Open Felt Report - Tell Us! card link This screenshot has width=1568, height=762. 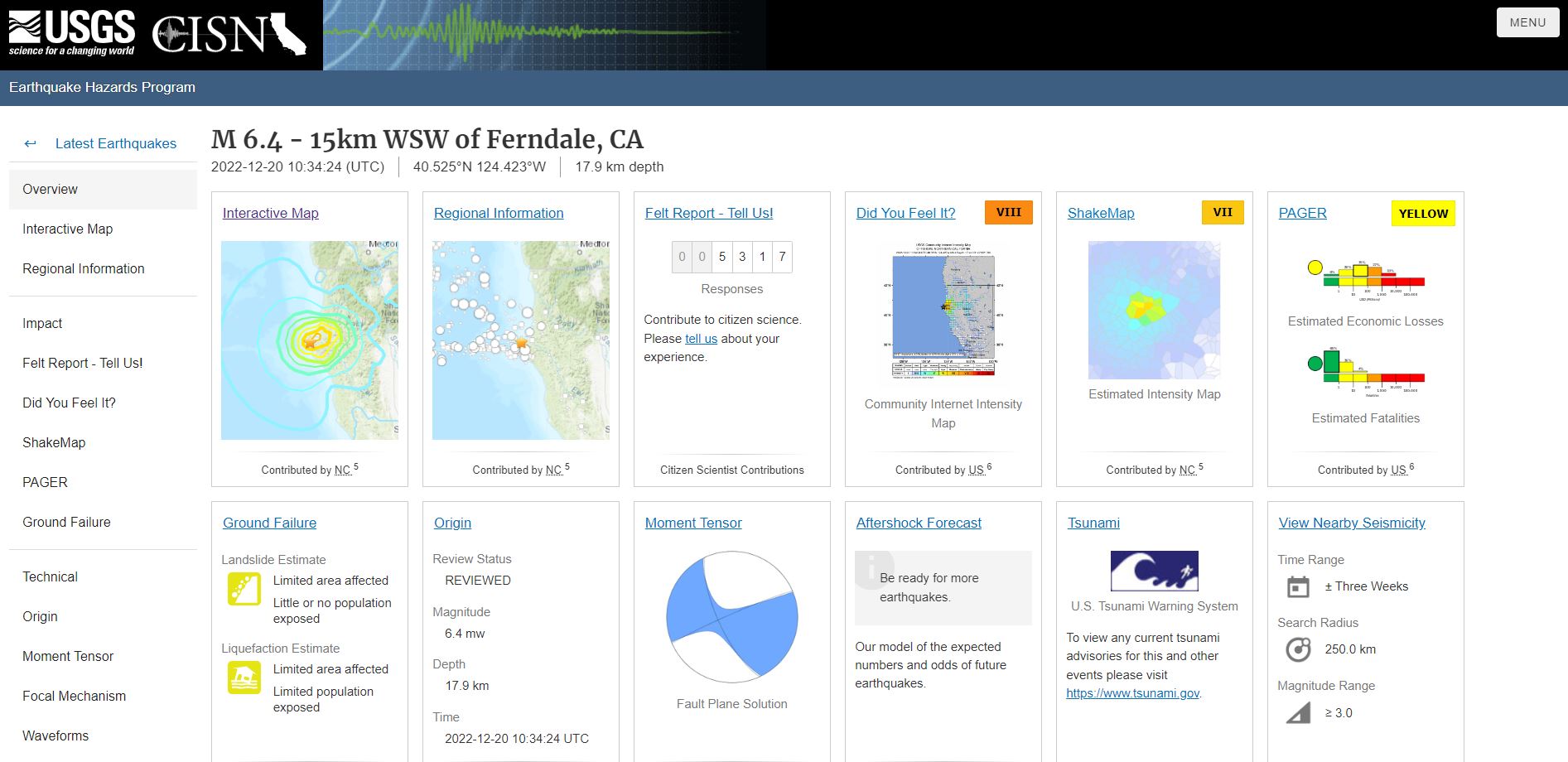(709, 213)
